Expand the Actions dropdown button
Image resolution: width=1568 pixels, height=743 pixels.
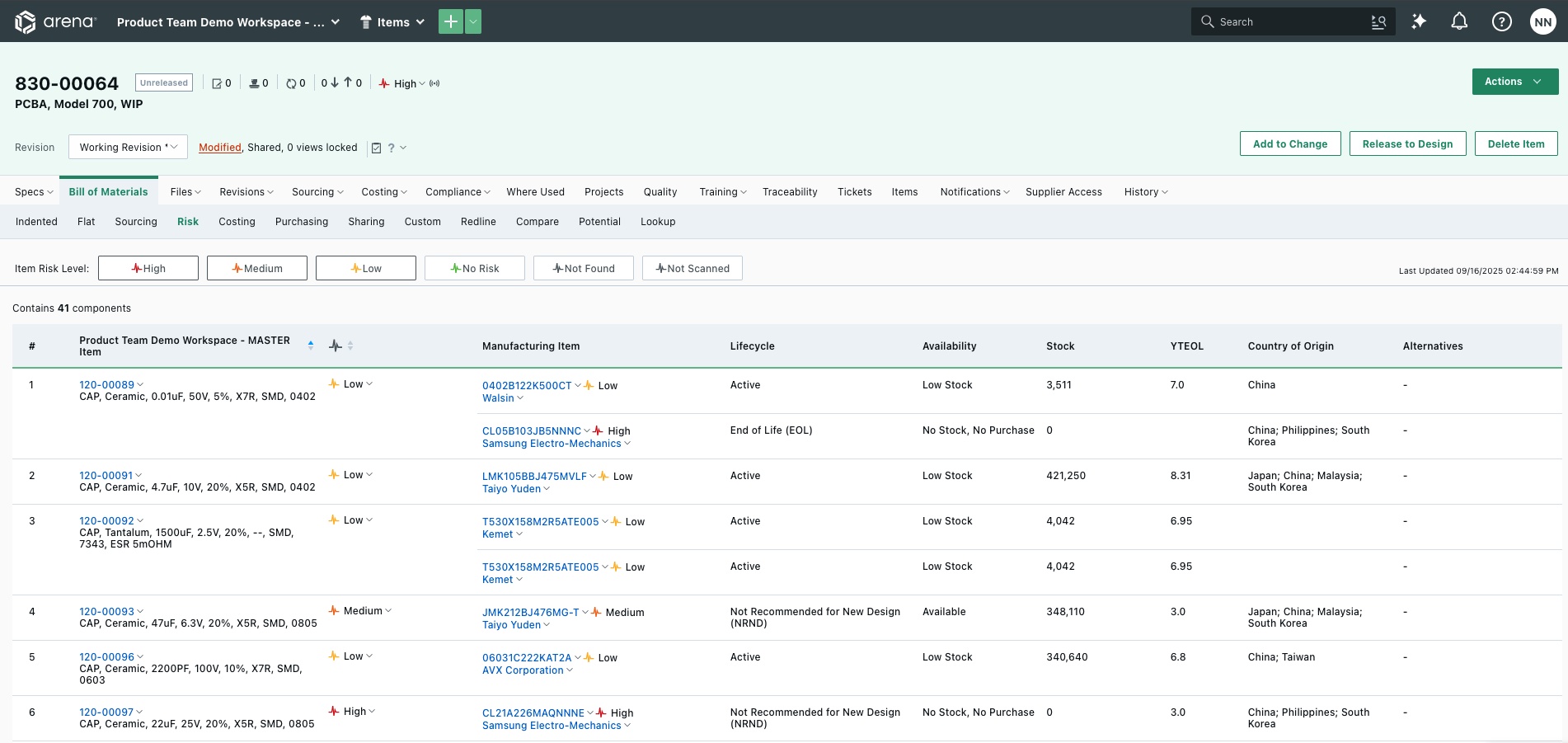[1515, 82]
